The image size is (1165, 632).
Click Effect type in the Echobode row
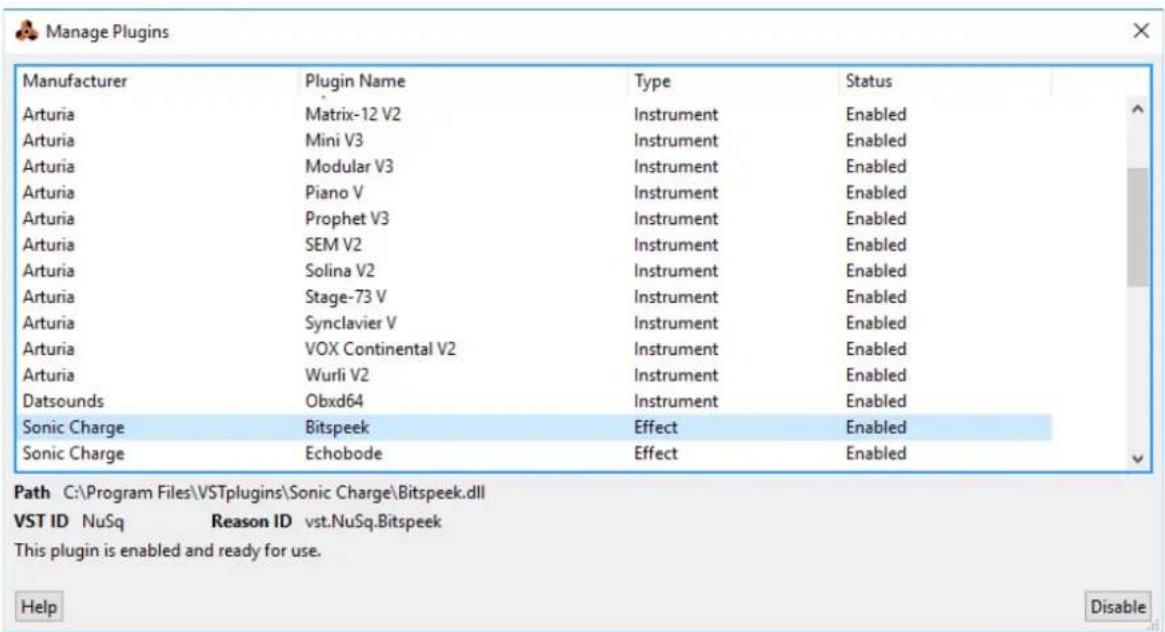pos(655,453)
